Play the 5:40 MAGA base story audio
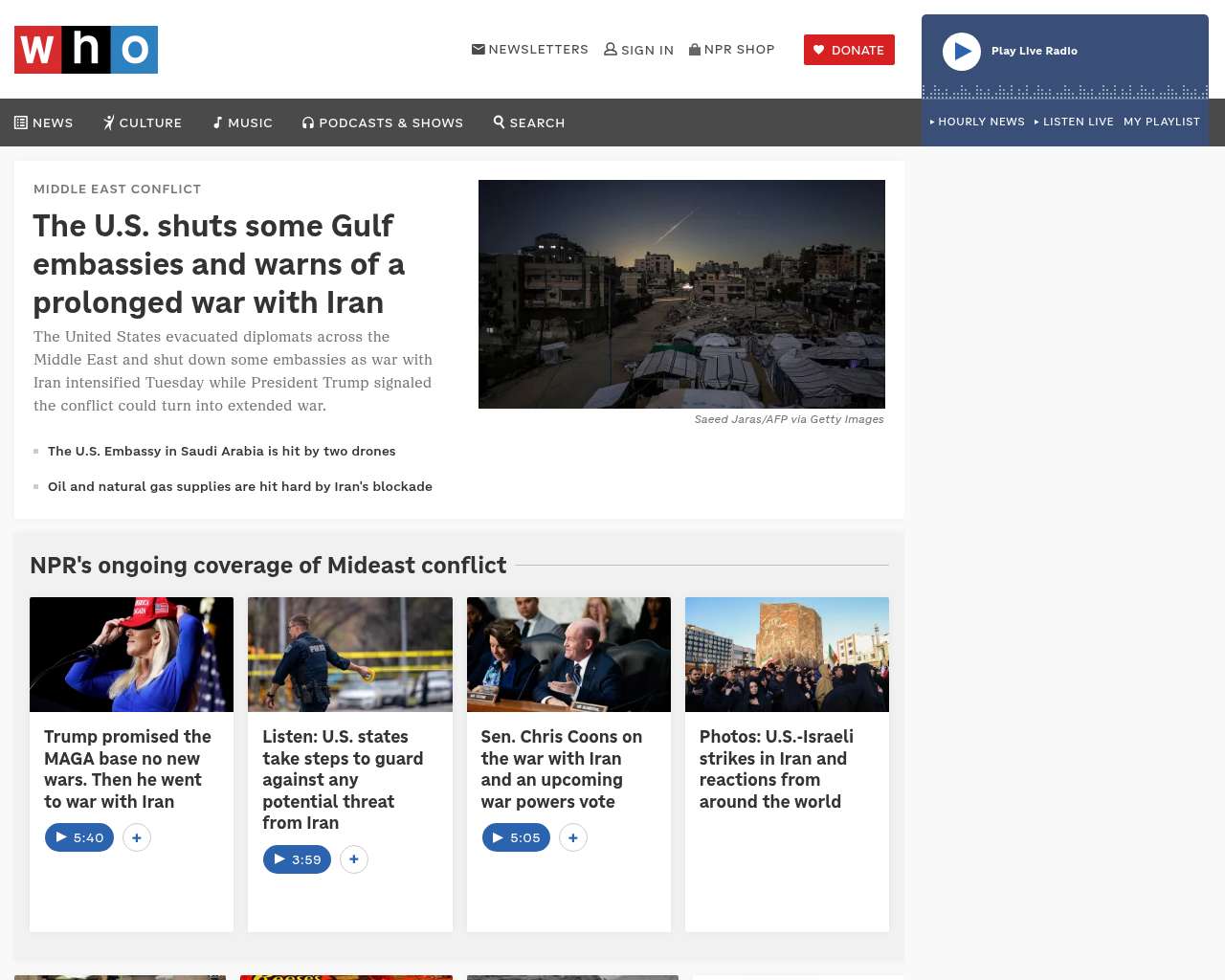This screenshot has width=1225, height=980. tap(79, 837)
